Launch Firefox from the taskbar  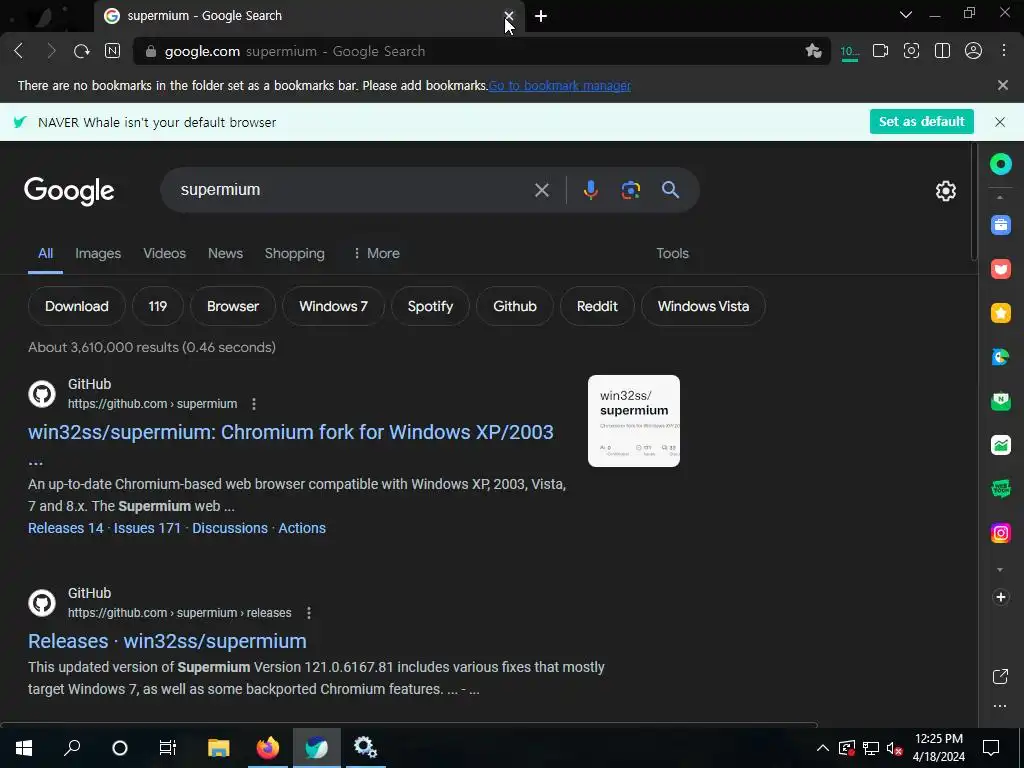point(268,748)
